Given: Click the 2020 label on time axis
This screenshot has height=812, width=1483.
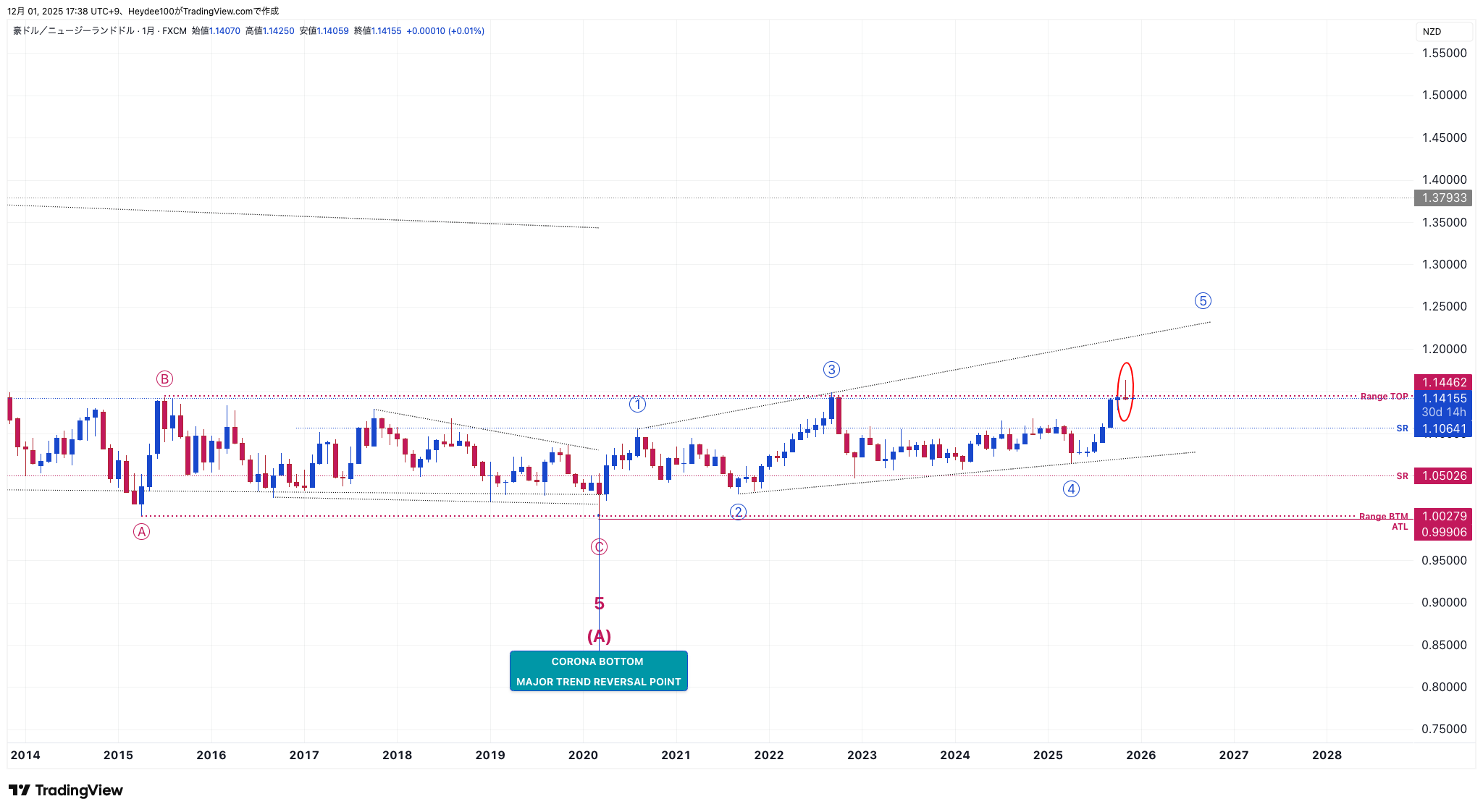Looking at the screenshot, I should 583,755.
